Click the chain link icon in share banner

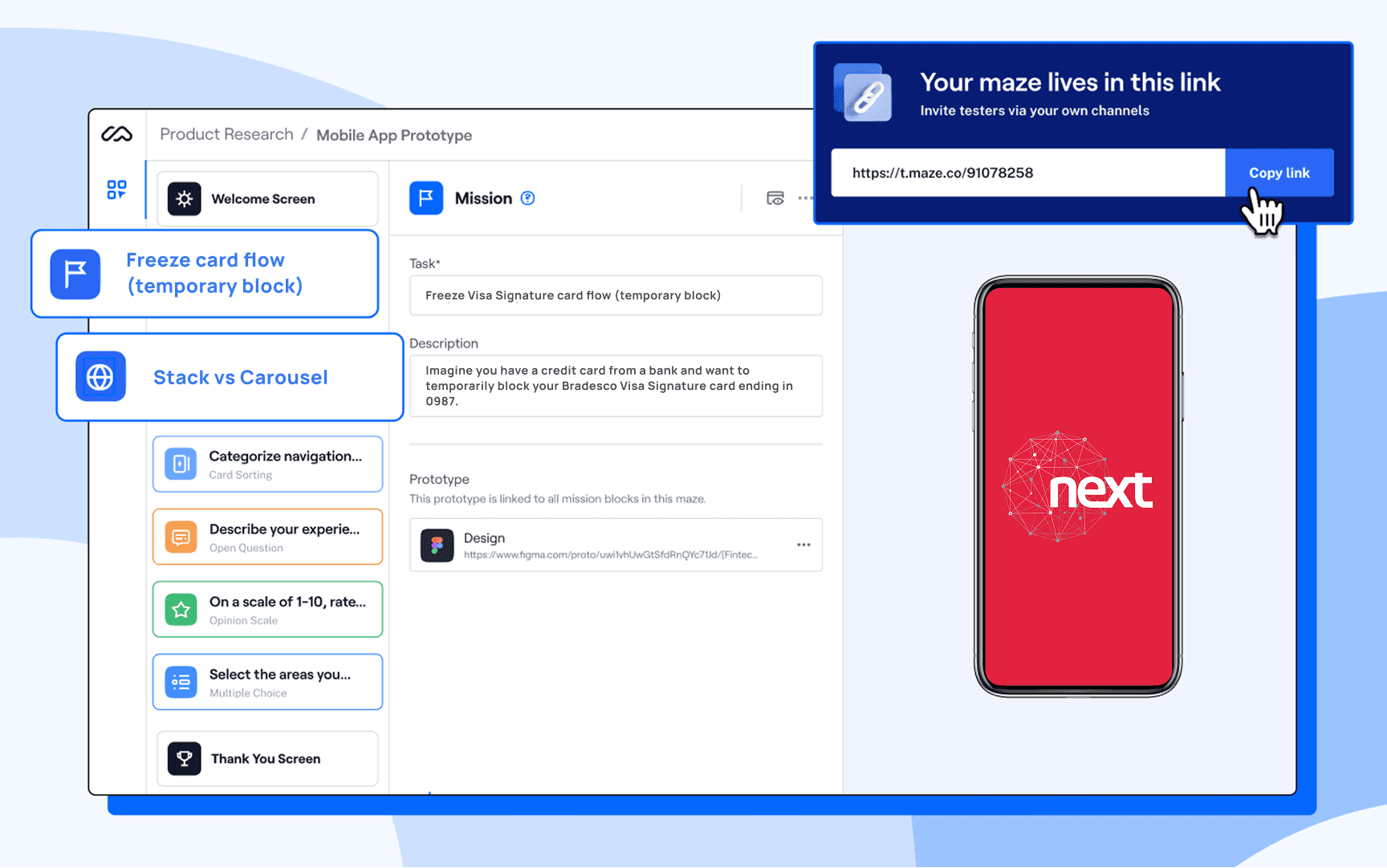(x=863, y=93)
